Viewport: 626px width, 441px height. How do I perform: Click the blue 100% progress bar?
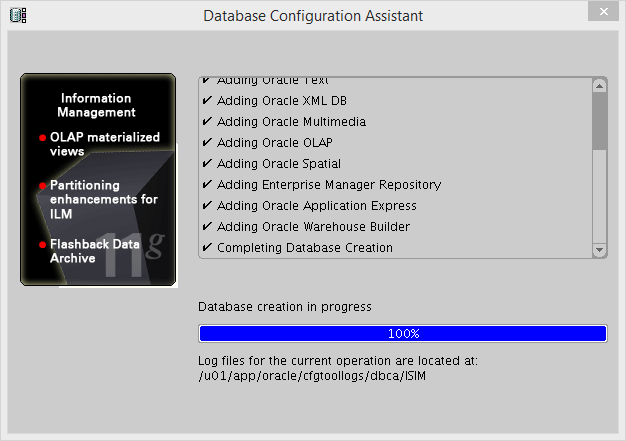pos(403,333)
